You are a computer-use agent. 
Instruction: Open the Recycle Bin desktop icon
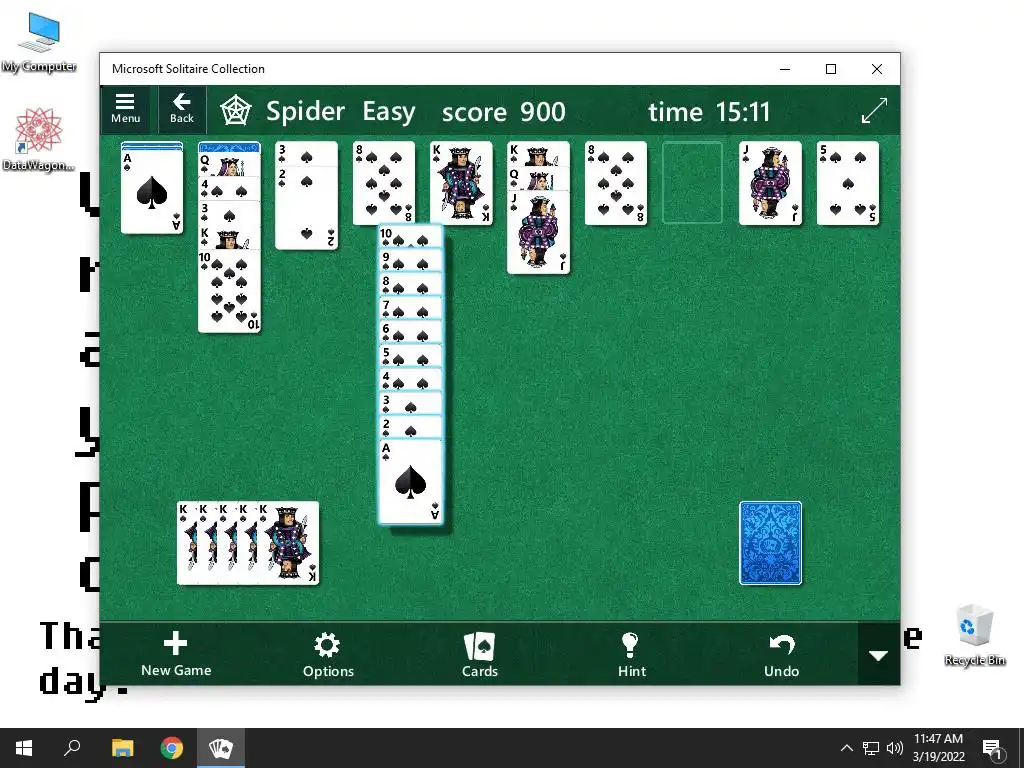pyautogui.click(x=974, y=635)
